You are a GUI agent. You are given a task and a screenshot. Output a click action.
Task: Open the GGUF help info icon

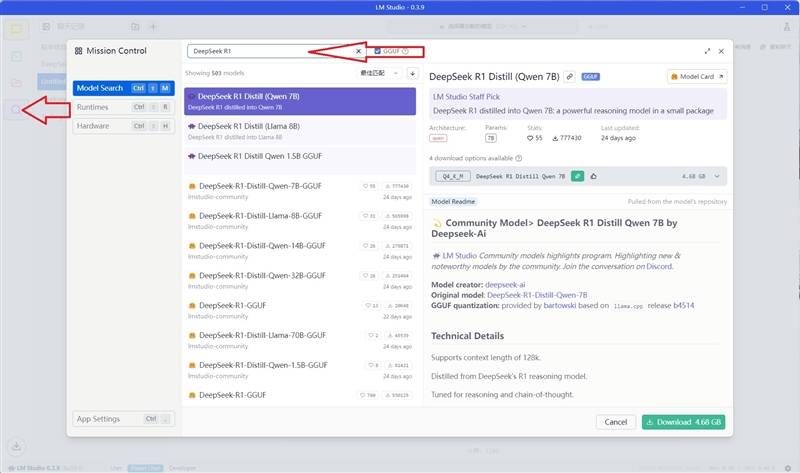tap(405, 51)
